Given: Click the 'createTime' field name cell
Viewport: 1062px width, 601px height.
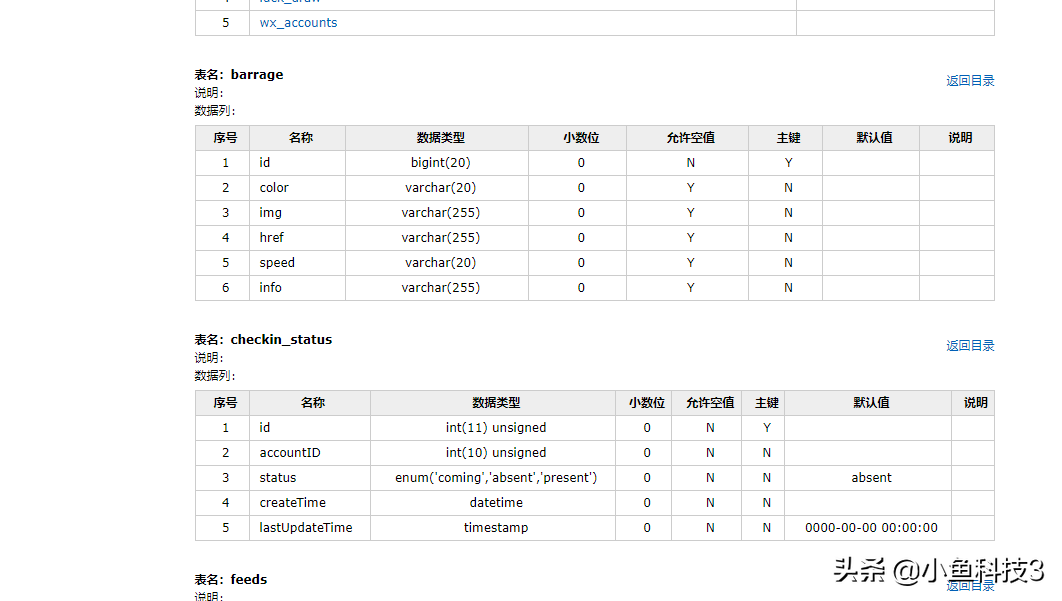Looking at the screenshot, I should pos(310,503).
